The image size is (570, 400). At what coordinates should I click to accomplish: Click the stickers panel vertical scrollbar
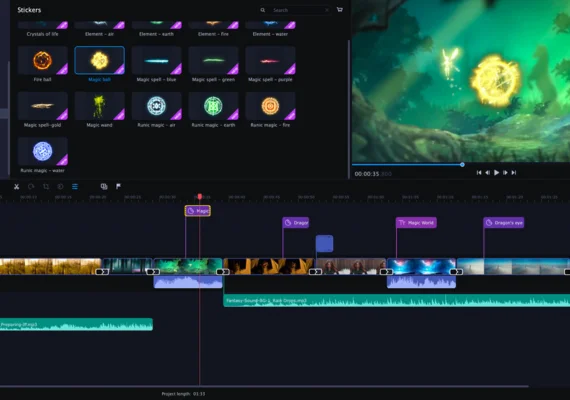[349, 109]
